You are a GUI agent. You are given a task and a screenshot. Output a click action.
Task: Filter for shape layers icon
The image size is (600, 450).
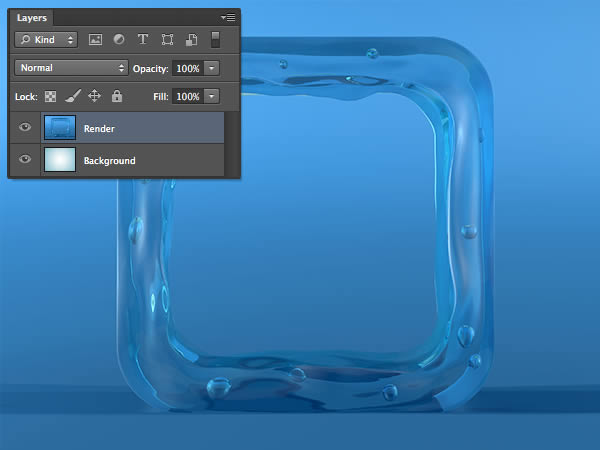tap(167, 39)
